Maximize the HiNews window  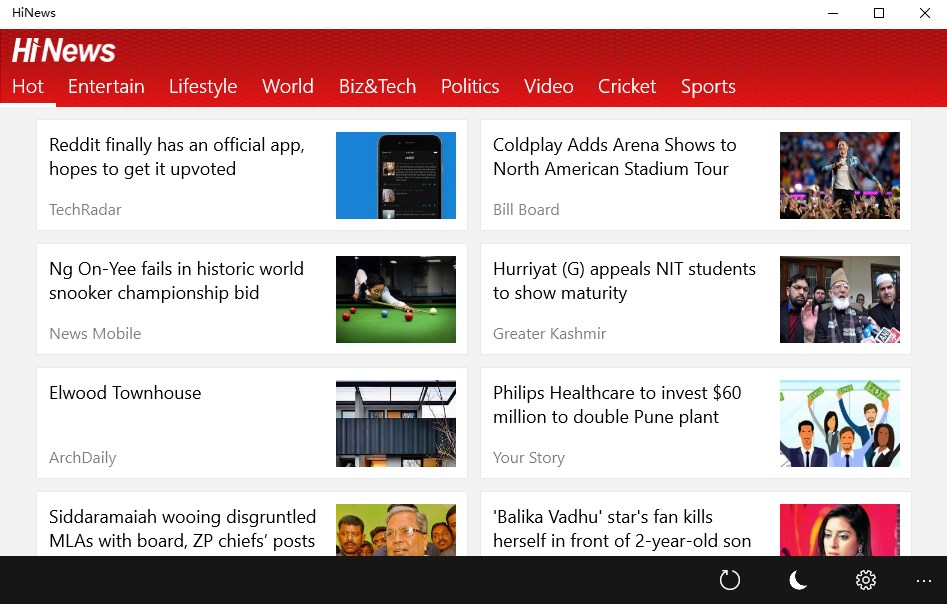(x=879, y=13)
